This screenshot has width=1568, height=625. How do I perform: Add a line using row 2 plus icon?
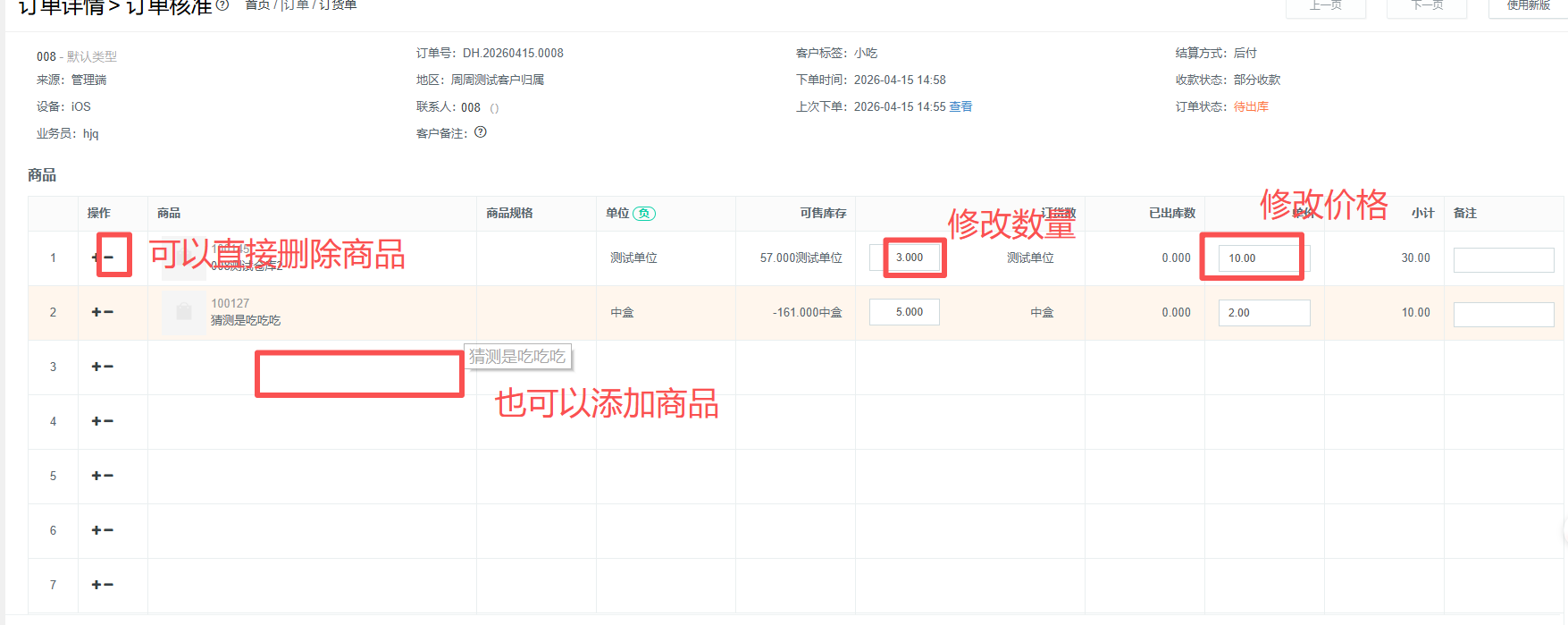(x=96, y=312)
